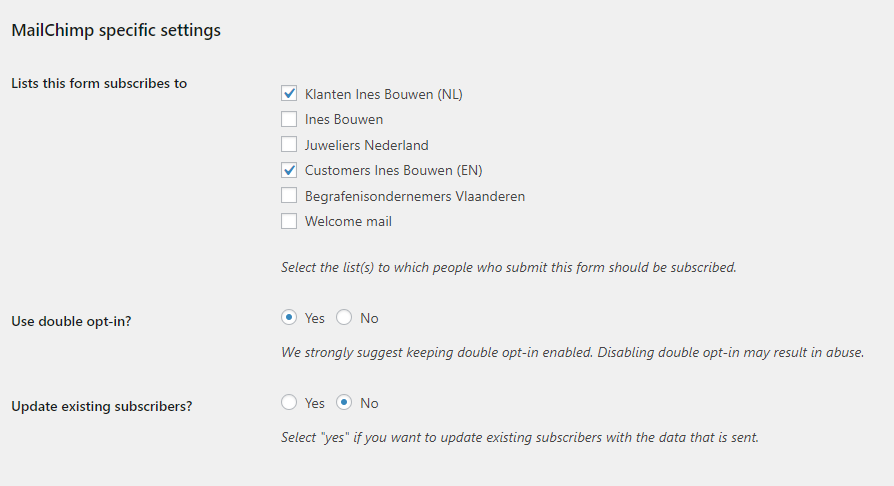Check the Welcome mail checkbox
Viewport: 894px width, 486px height.
coord(289,221)
